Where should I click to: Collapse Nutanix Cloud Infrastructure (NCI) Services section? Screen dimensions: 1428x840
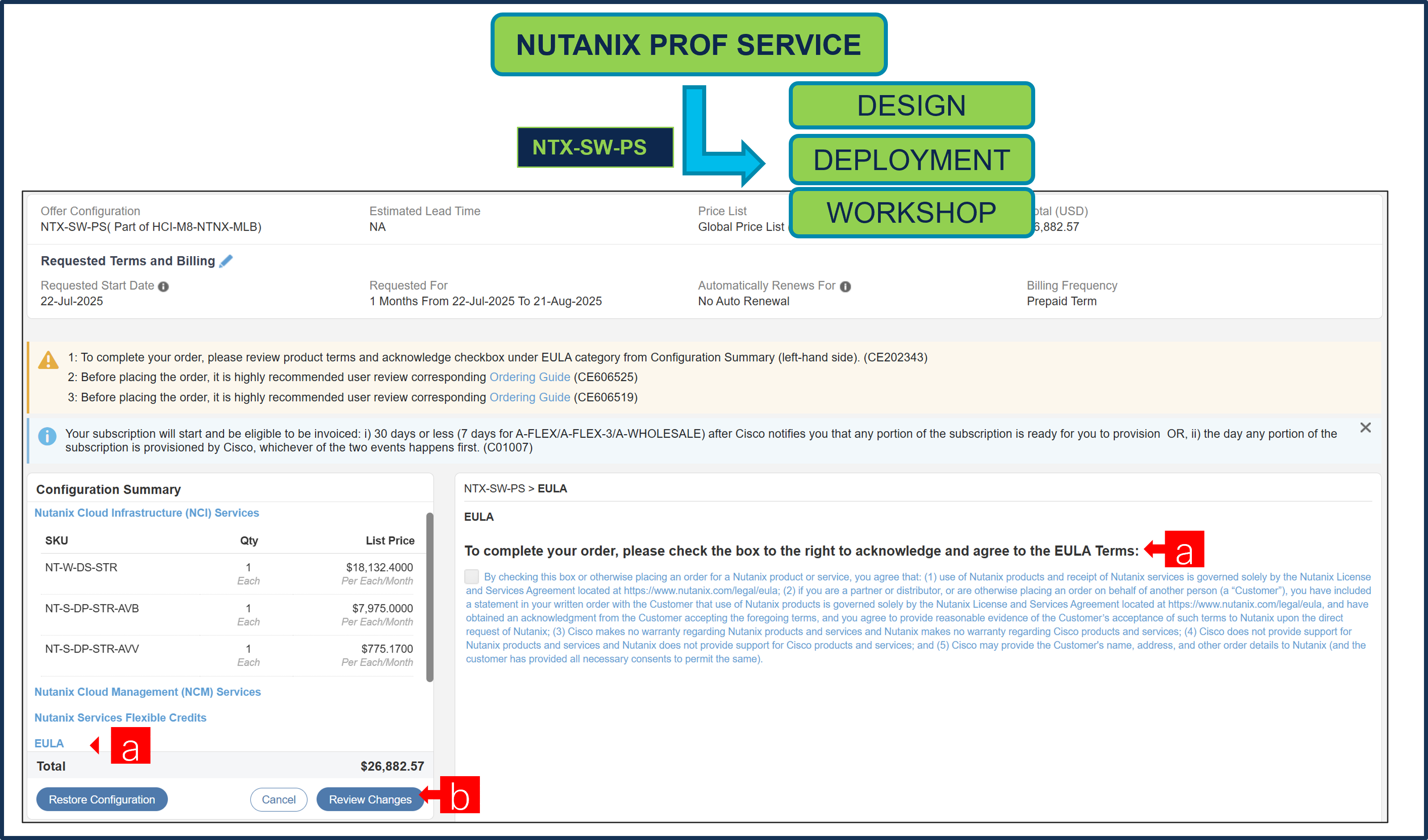point(146,512)
